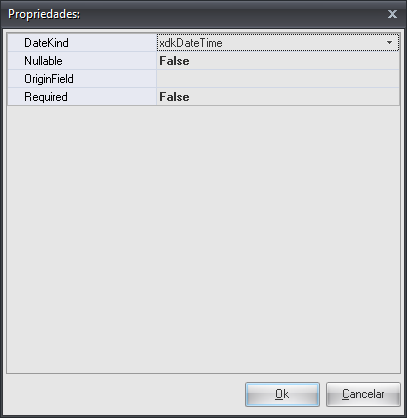Click the empty OriginField value field

click(x=278, y=79)
